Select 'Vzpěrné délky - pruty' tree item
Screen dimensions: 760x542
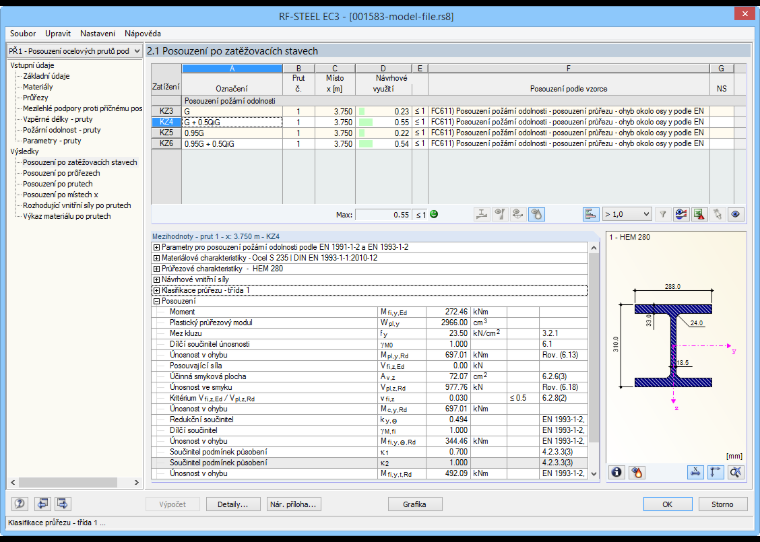(x=58, y=119)
